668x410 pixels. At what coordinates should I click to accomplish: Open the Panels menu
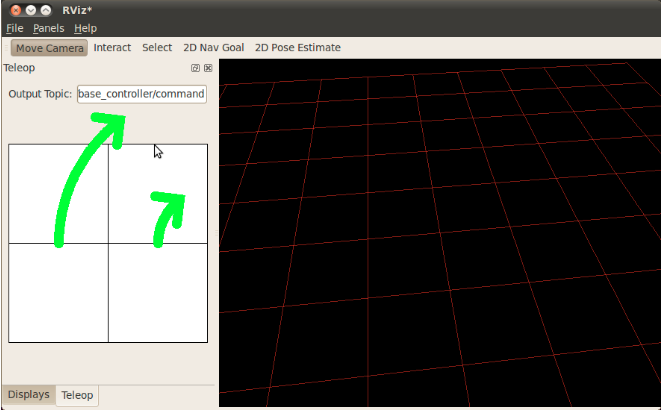point(49,29)
